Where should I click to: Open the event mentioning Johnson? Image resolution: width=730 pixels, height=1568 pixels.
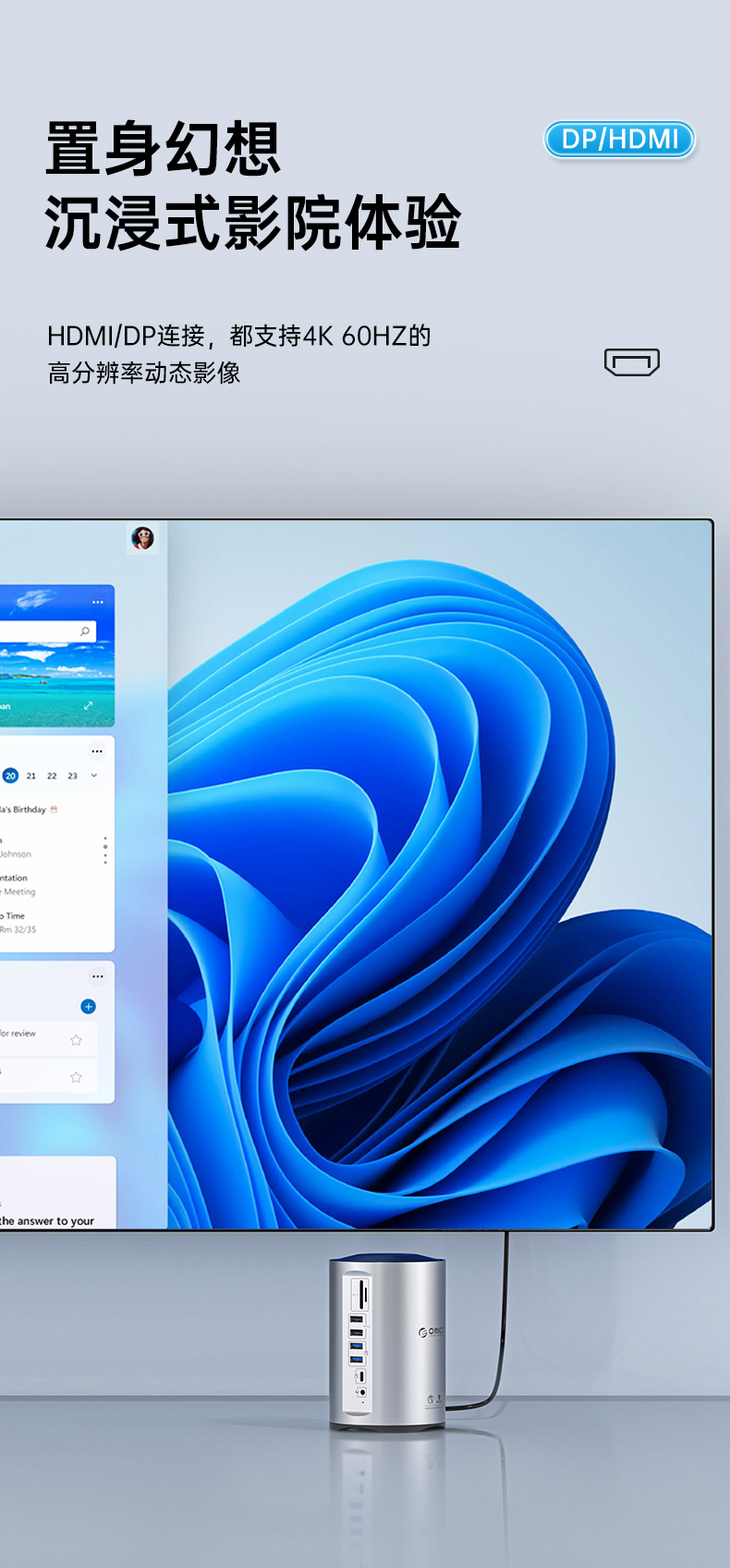pyautogui.click(x=16, y=849)
